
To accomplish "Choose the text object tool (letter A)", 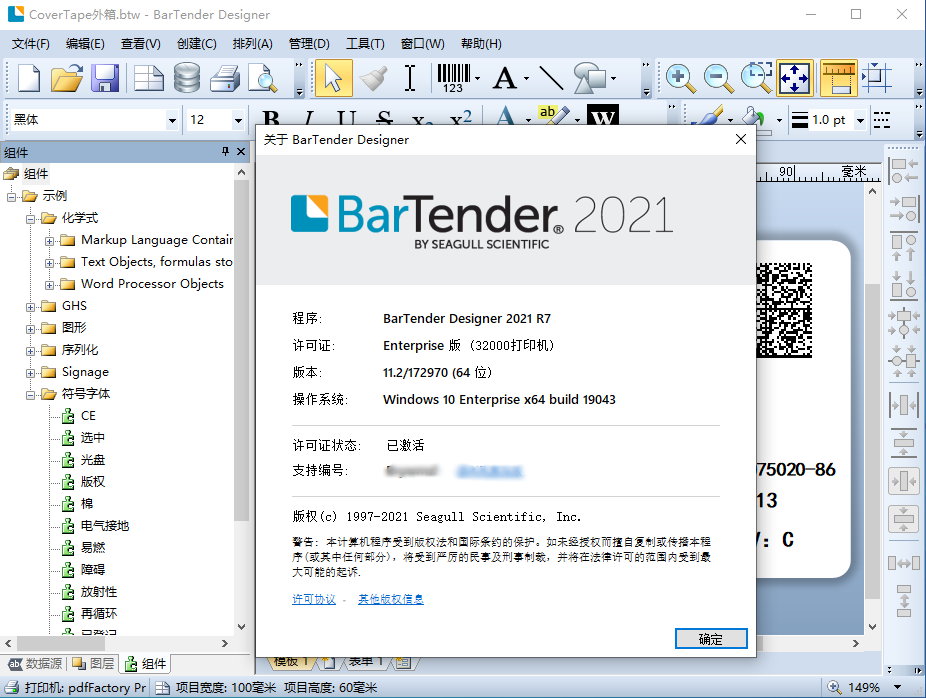I will click(505, 78).
